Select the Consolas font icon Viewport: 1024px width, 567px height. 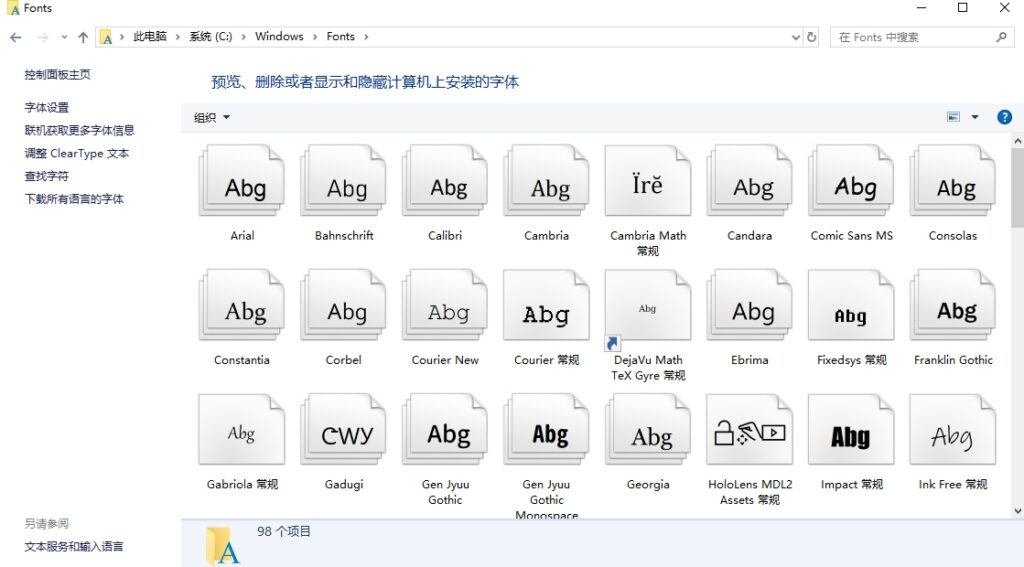click(x=953, y=181)
